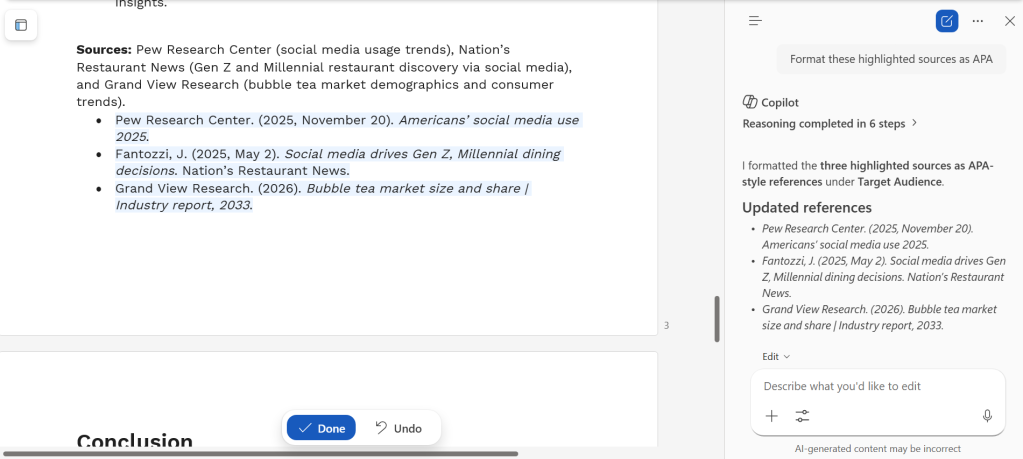1023x459 pixels.
Task: Click the Copilot logo icon
Action: [750, 102]
